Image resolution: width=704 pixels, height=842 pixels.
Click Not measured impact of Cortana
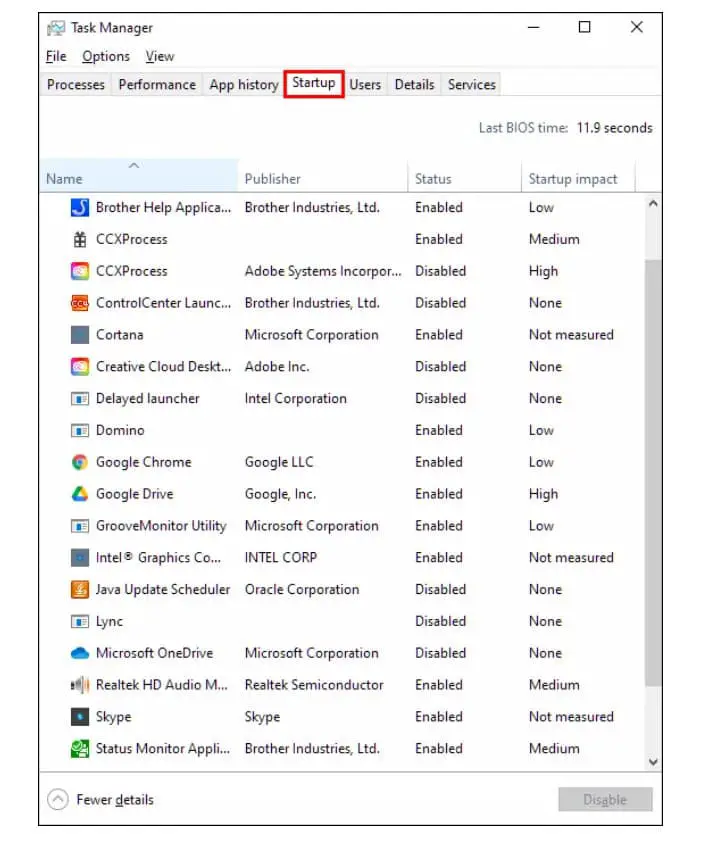pos(571,335)
